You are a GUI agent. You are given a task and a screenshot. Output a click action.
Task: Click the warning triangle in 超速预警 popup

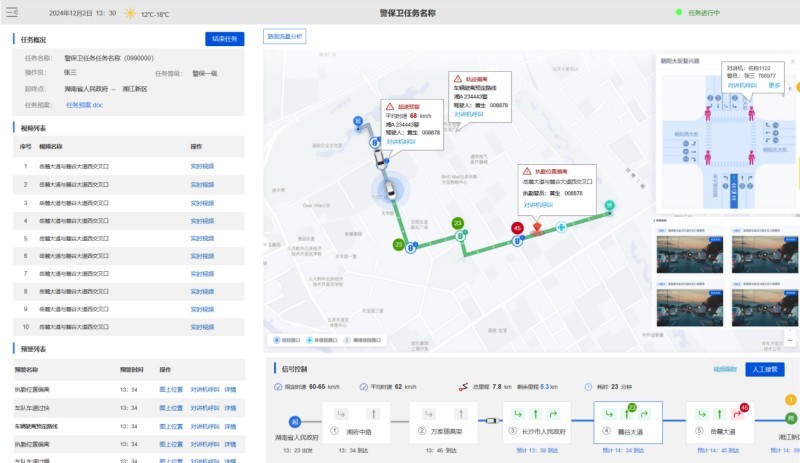[x=390, y=106]
